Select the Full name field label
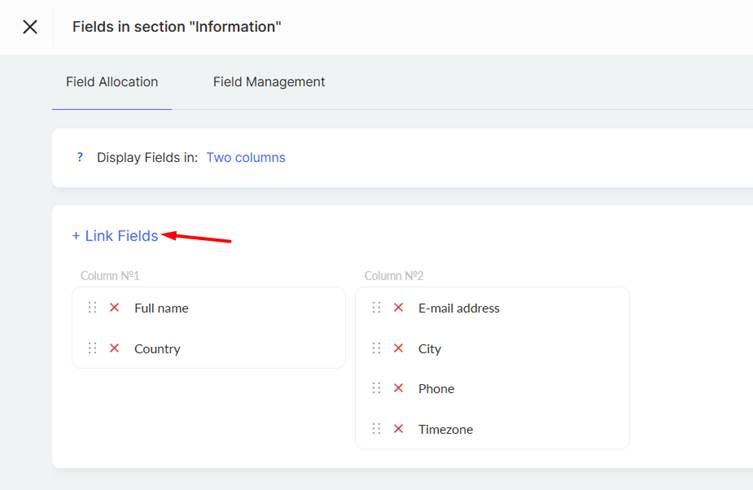The width and height of the screenshot is (753, 490). [161, 308]
